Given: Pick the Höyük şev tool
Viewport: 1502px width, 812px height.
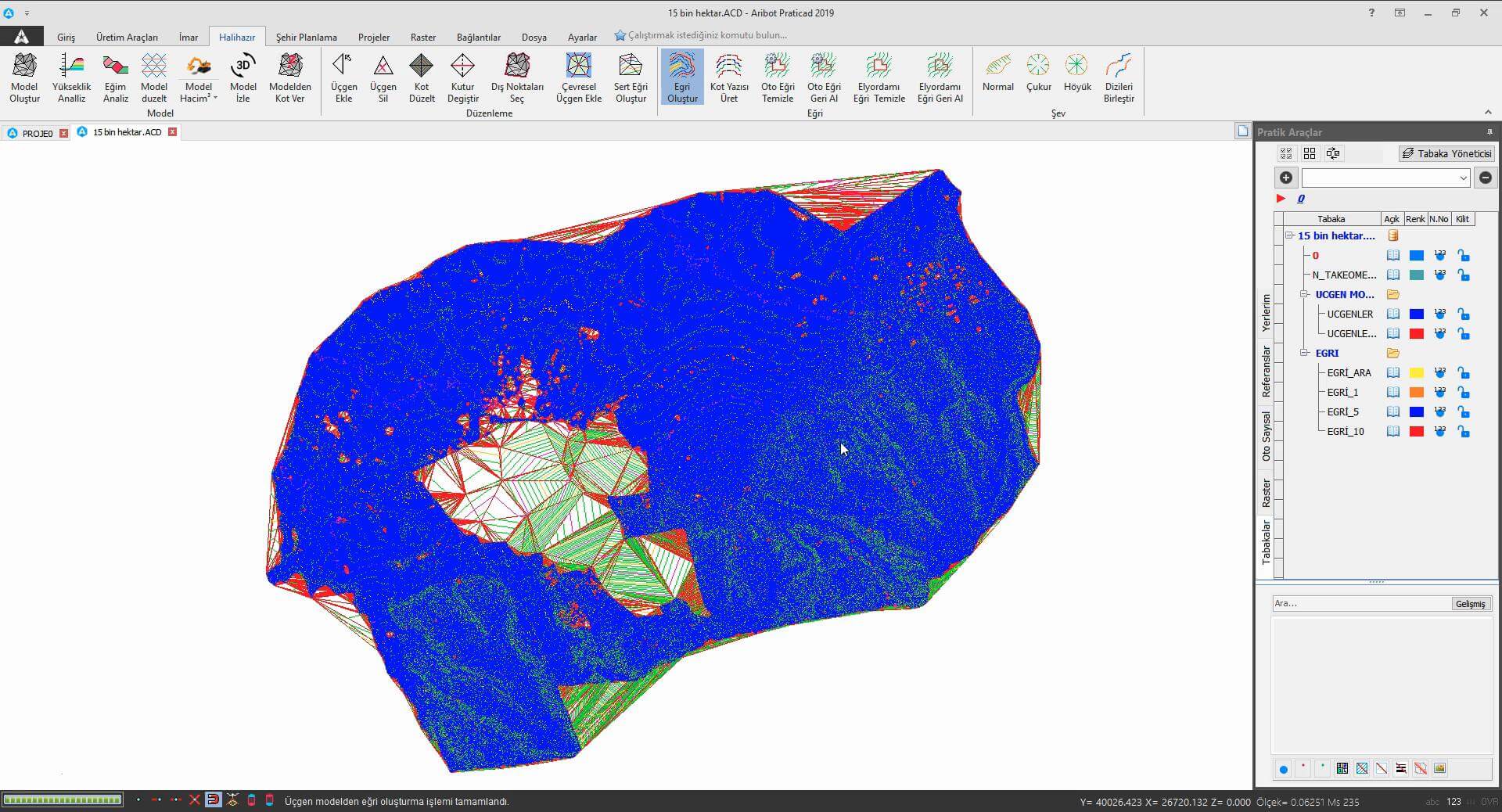Looking at the screenshot, I should (1077, 74).
